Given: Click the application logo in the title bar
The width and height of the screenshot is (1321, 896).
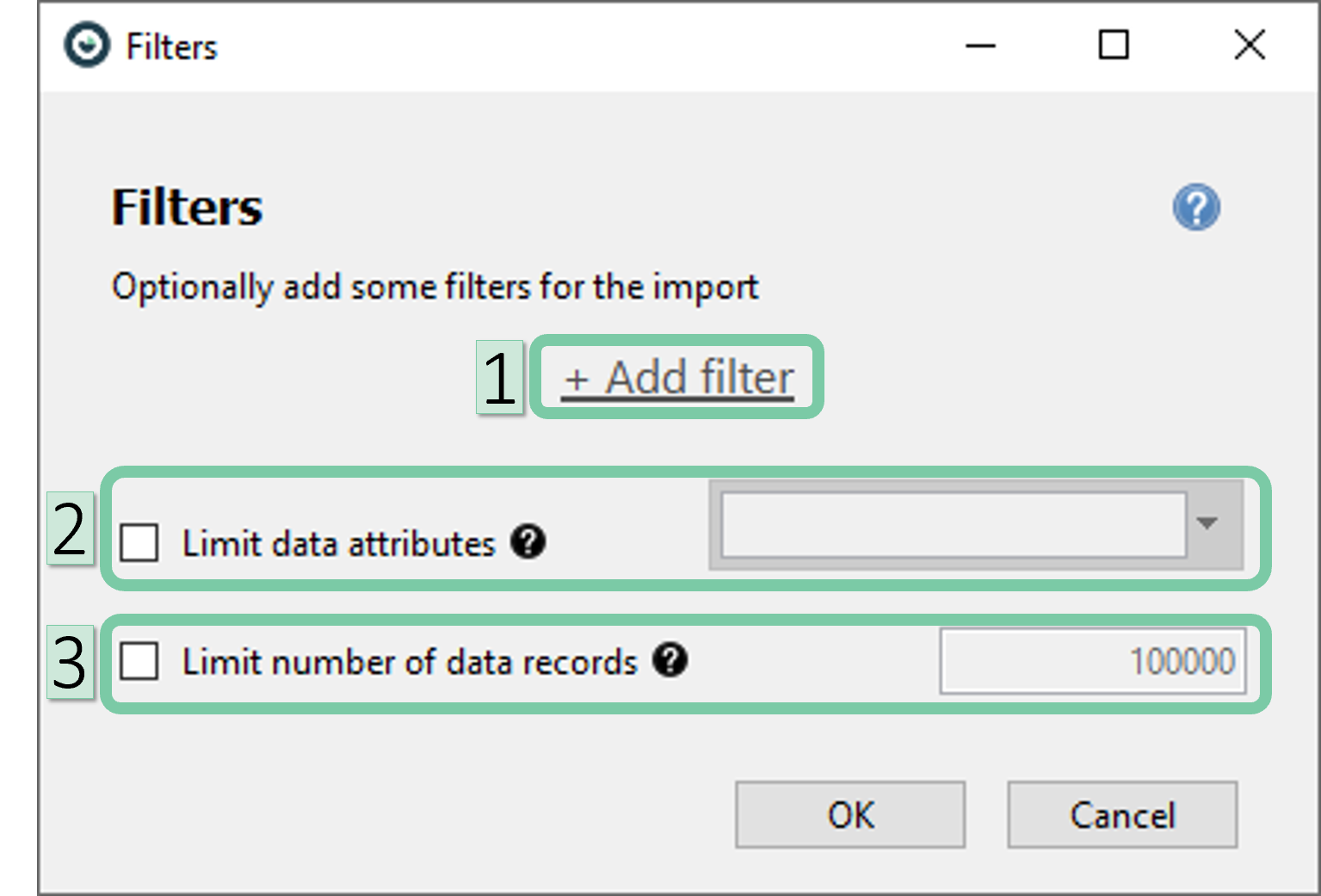Looking at the screenshot, I should pyautogui.click(x=87, y=46).
